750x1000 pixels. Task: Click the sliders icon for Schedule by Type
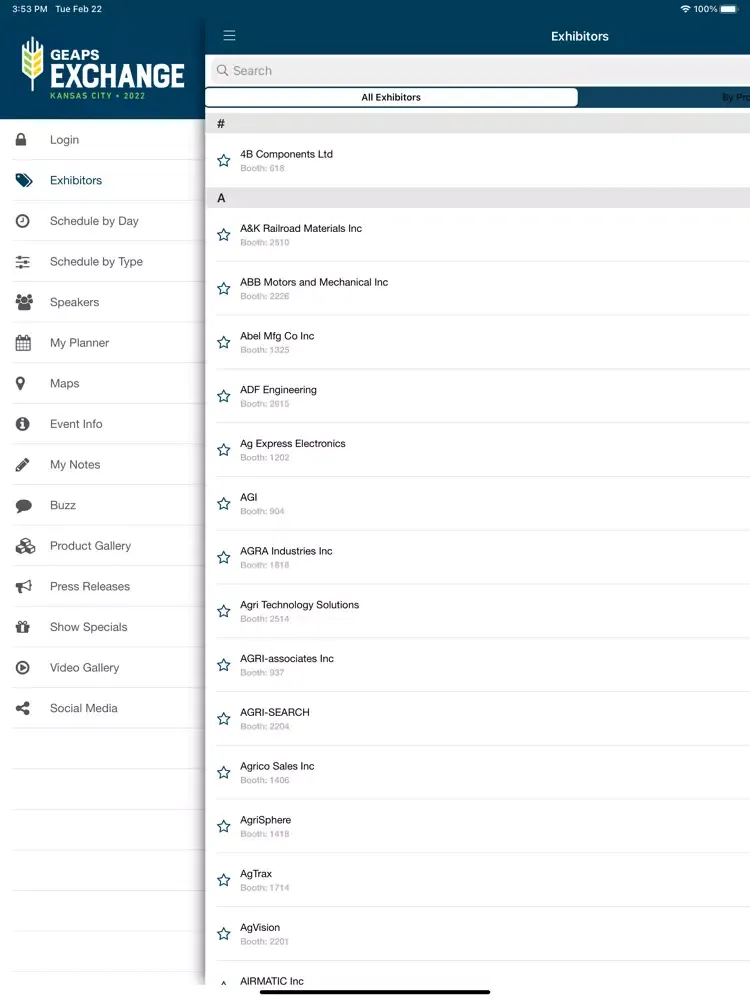point(22,261)
